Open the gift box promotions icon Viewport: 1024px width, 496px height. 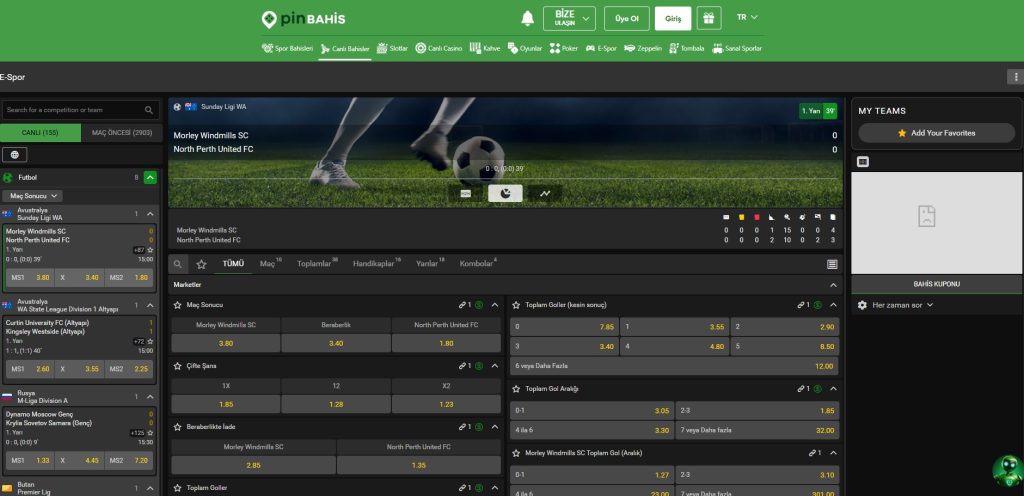pos(709,18)
